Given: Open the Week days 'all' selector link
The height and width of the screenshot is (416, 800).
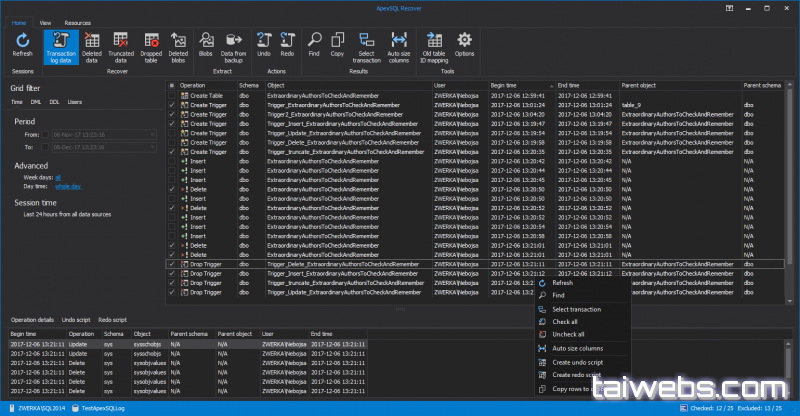Looking at the screenshot, I should coord(58,176).
